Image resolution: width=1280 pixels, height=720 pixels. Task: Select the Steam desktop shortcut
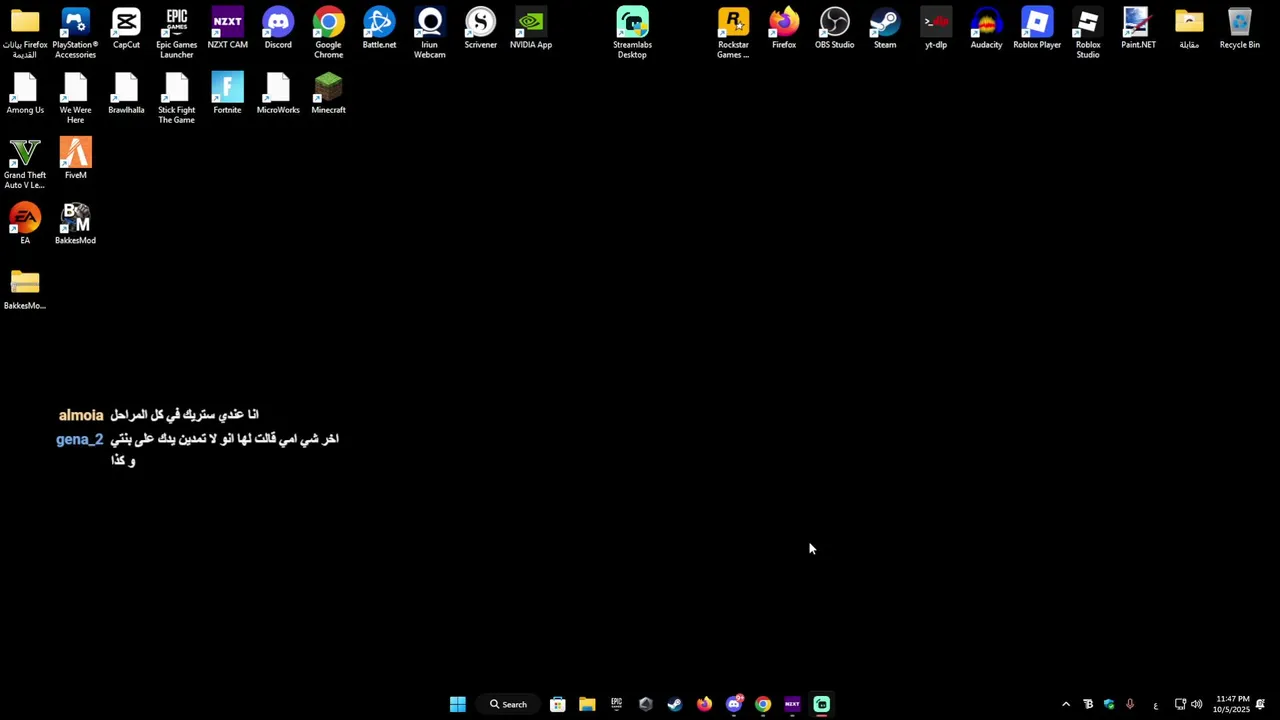tap(885, 28)
